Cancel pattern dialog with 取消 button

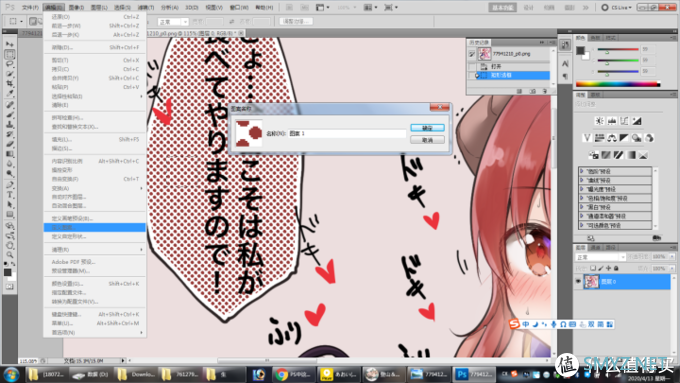[427, 140]
